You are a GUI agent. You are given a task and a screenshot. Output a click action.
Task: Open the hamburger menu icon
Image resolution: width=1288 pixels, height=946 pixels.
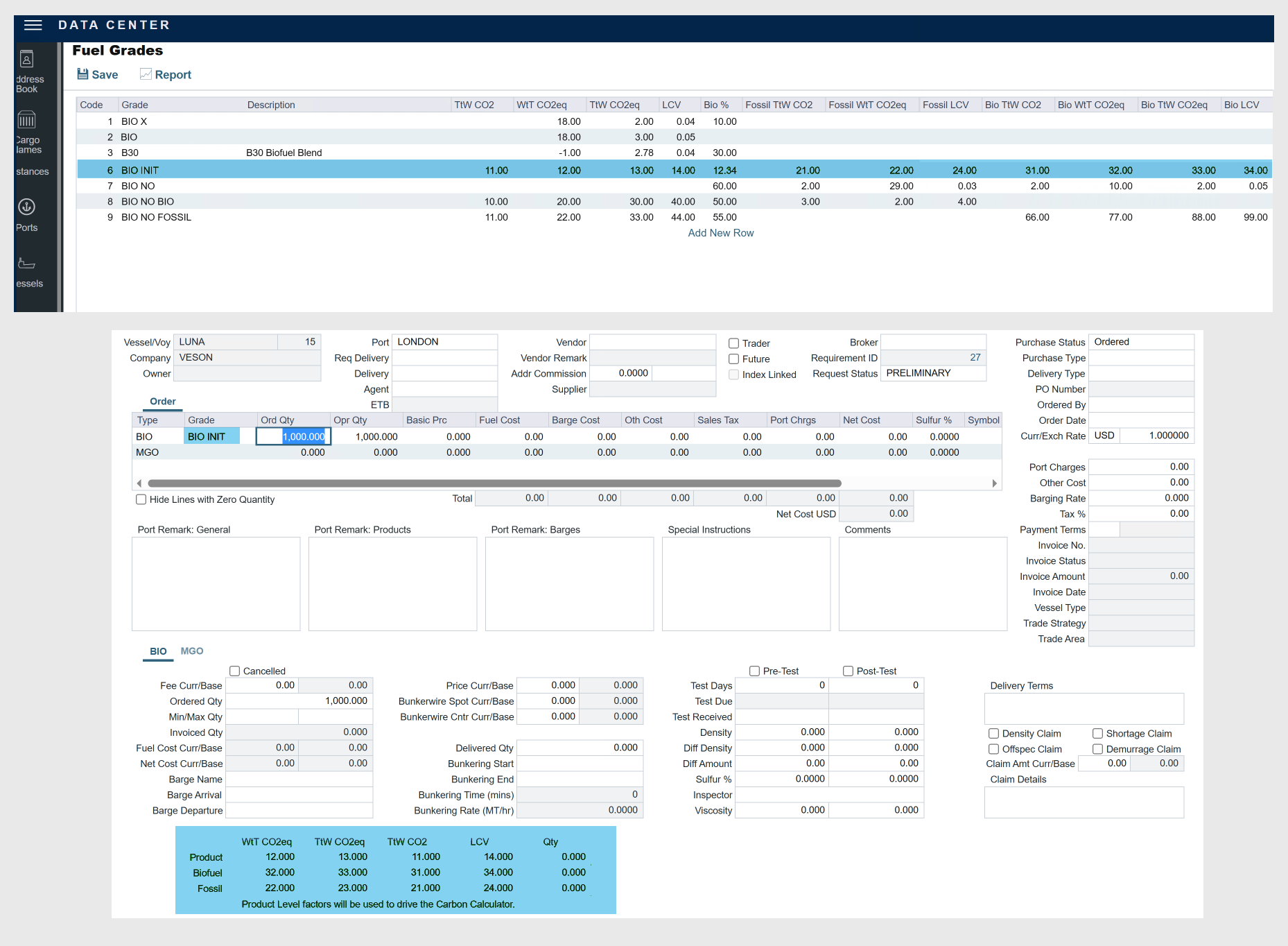click(x=33, y=25)
